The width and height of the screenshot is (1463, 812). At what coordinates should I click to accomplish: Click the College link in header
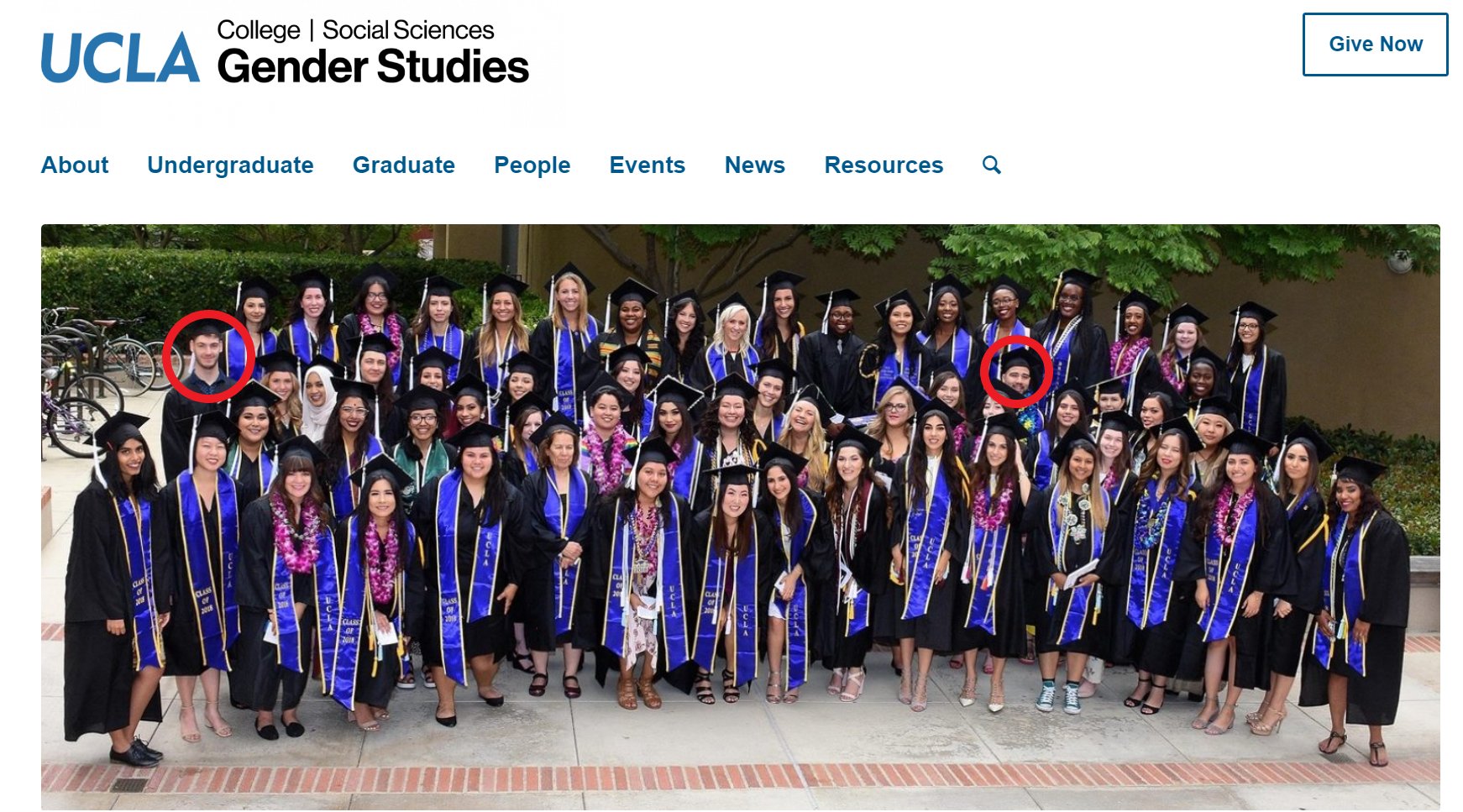point(258,30)
